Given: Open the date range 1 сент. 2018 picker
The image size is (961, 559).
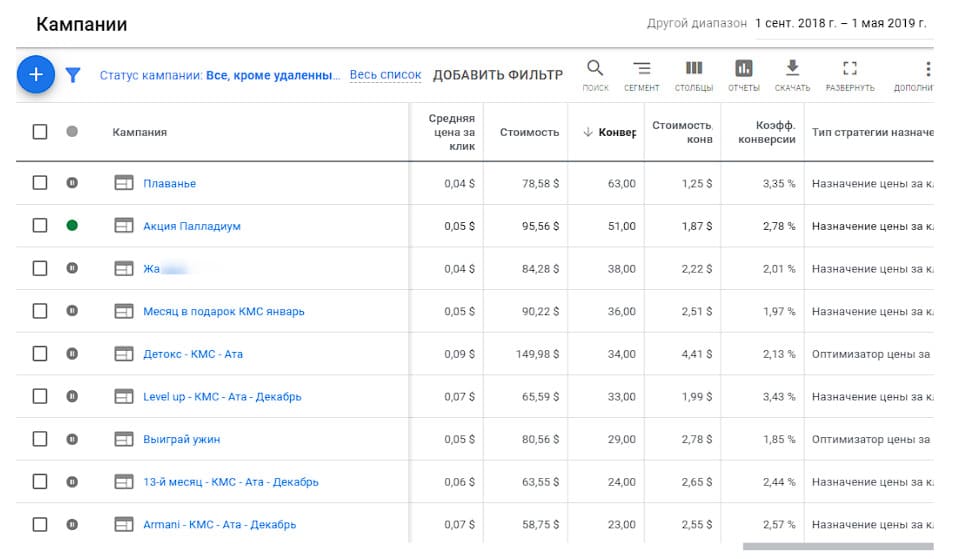Looking at the screenshot, I should 840,23.
